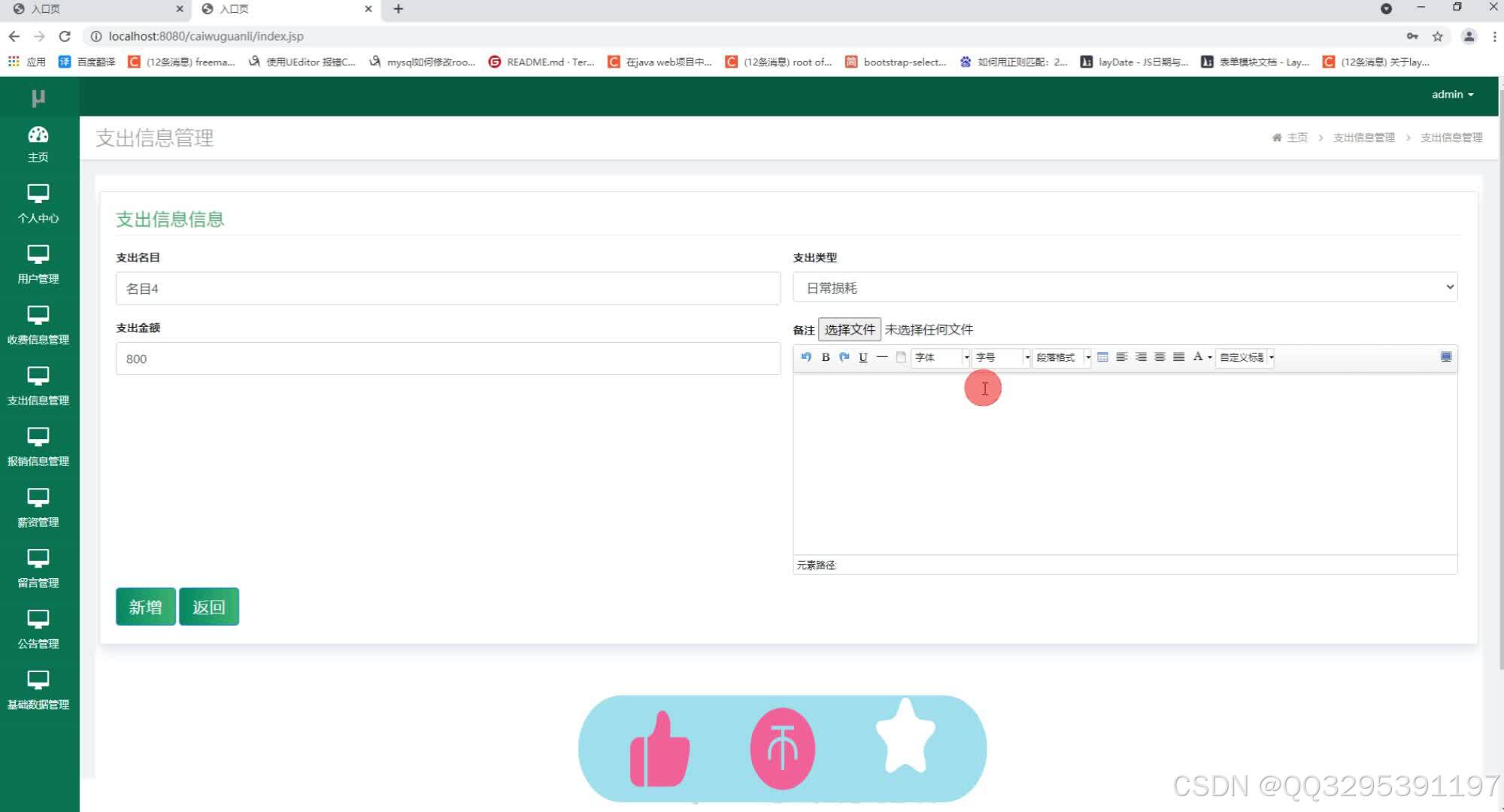
Task: Toggle bold formatting in the editor
Action: coord(825,357)
